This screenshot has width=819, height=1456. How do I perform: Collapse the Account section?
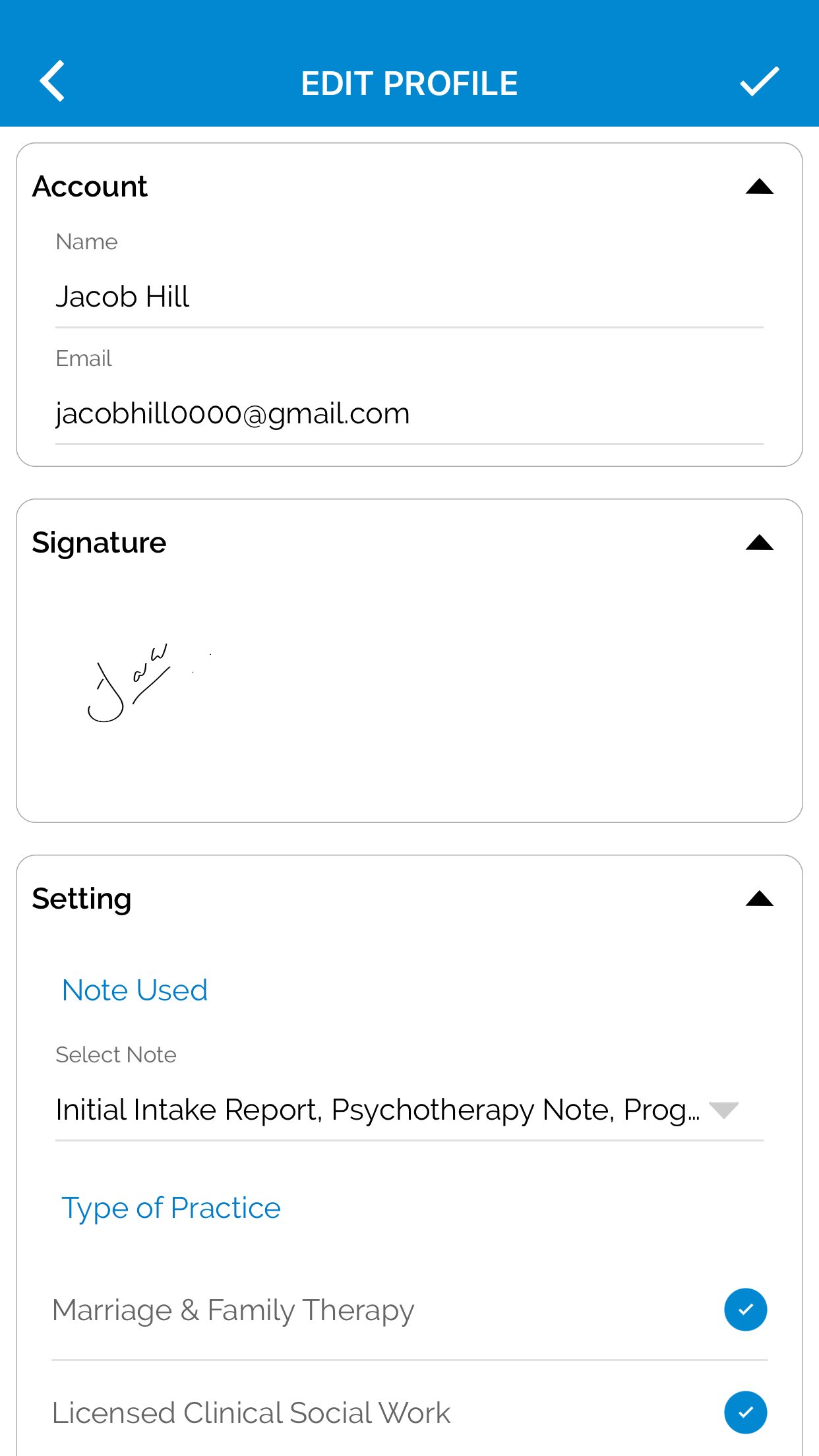[x=759, y=187]
